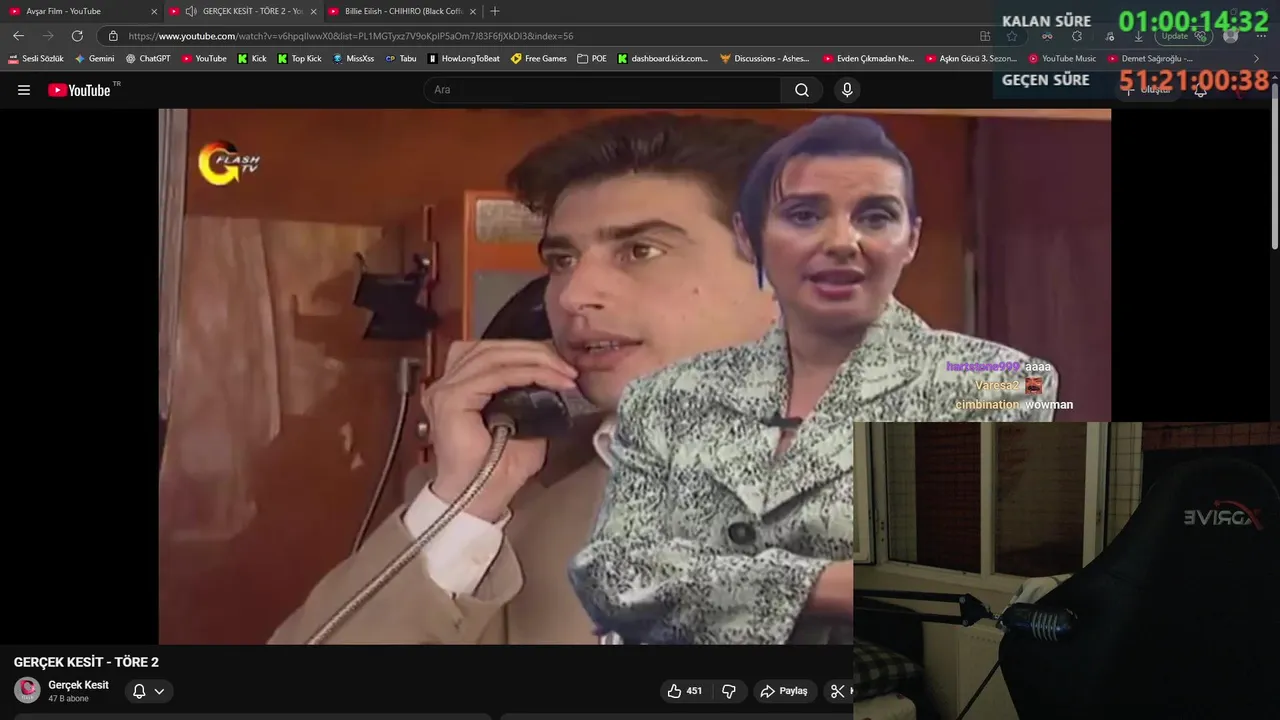This screenshot has height=720, width=1280.
Task: Bookmark this page with star icon
Action: pos(1012,36)
